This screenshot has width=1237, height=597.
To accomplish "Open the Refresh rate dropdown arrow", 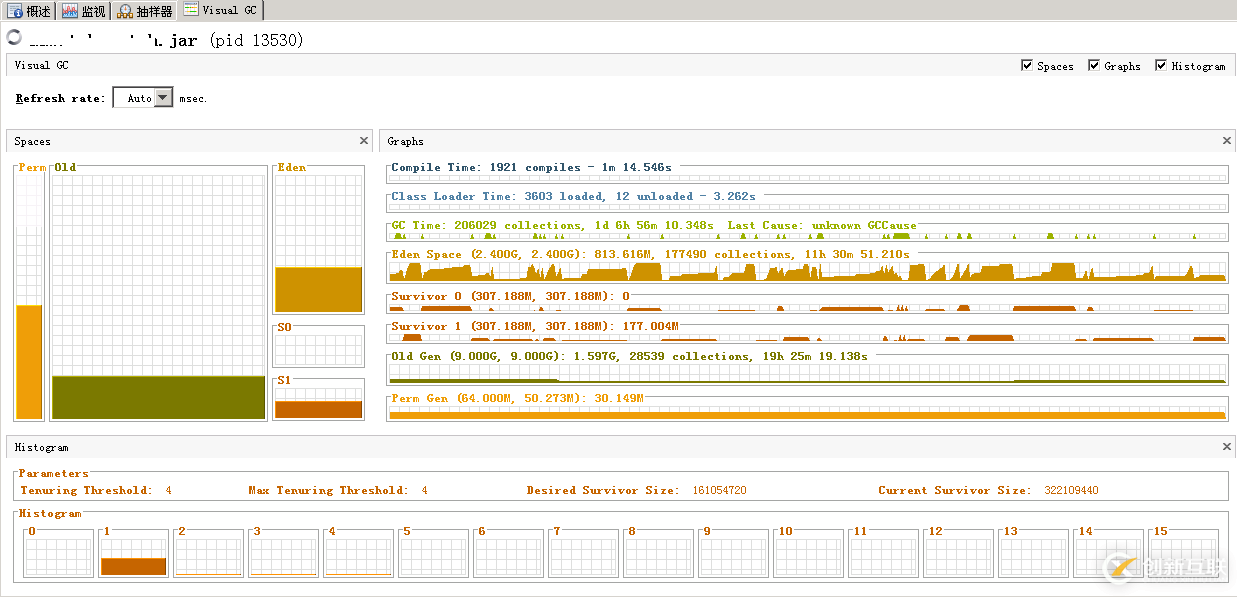I will [x=164, y=98].
